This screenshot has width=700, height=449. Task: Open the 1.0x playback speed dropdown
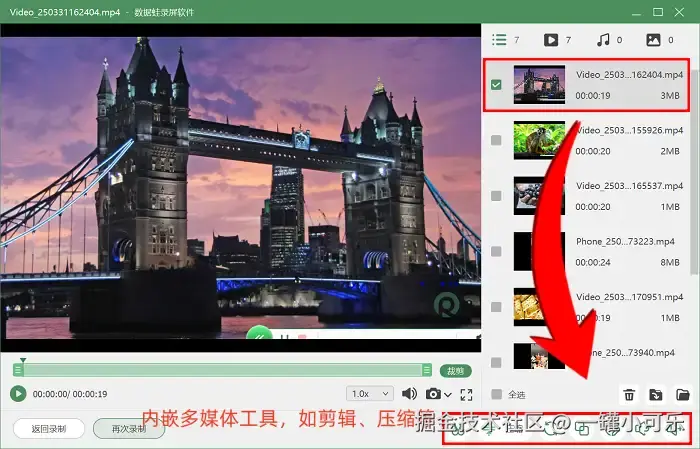point(370,394)
